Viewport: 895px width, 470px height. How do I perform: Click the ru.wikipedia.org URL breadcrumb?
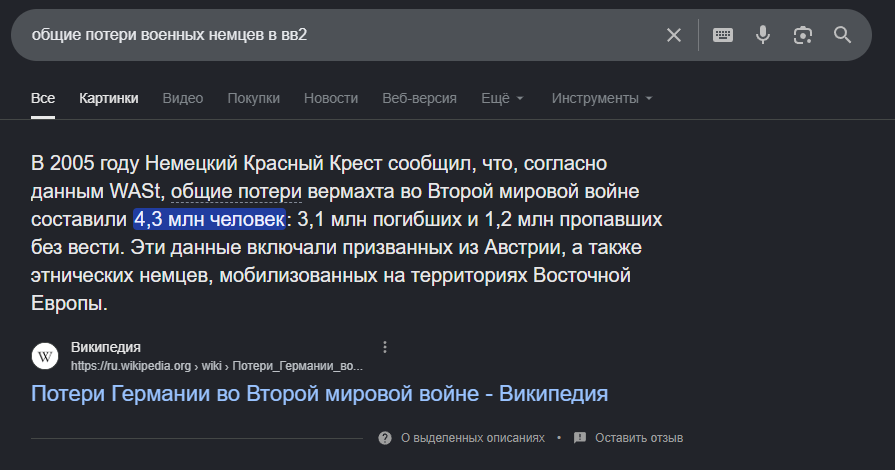pyautogui.click(x=216, y=365)
